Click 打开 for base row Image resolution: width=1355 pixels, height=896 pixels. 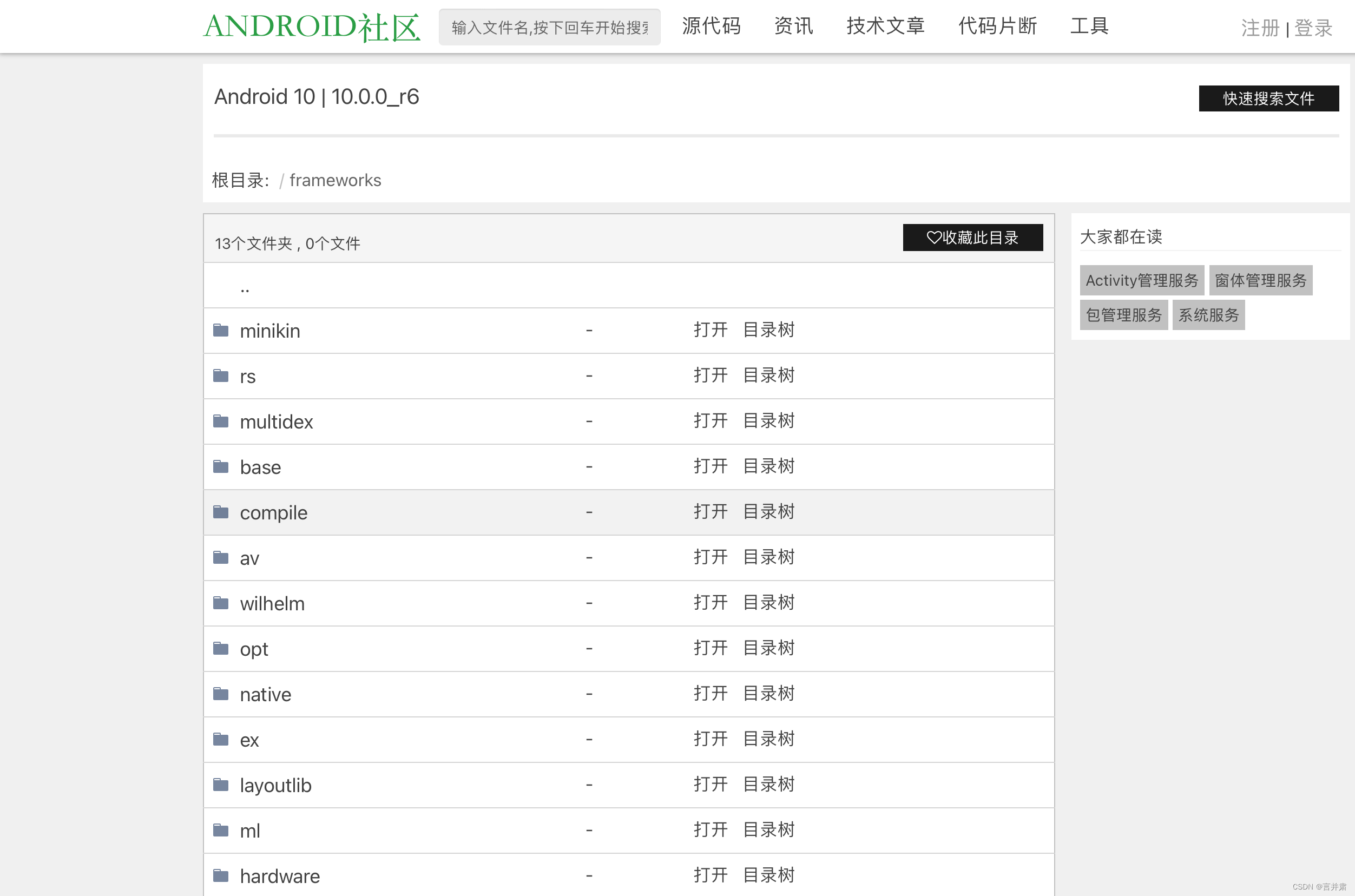[x=711, y=466]
